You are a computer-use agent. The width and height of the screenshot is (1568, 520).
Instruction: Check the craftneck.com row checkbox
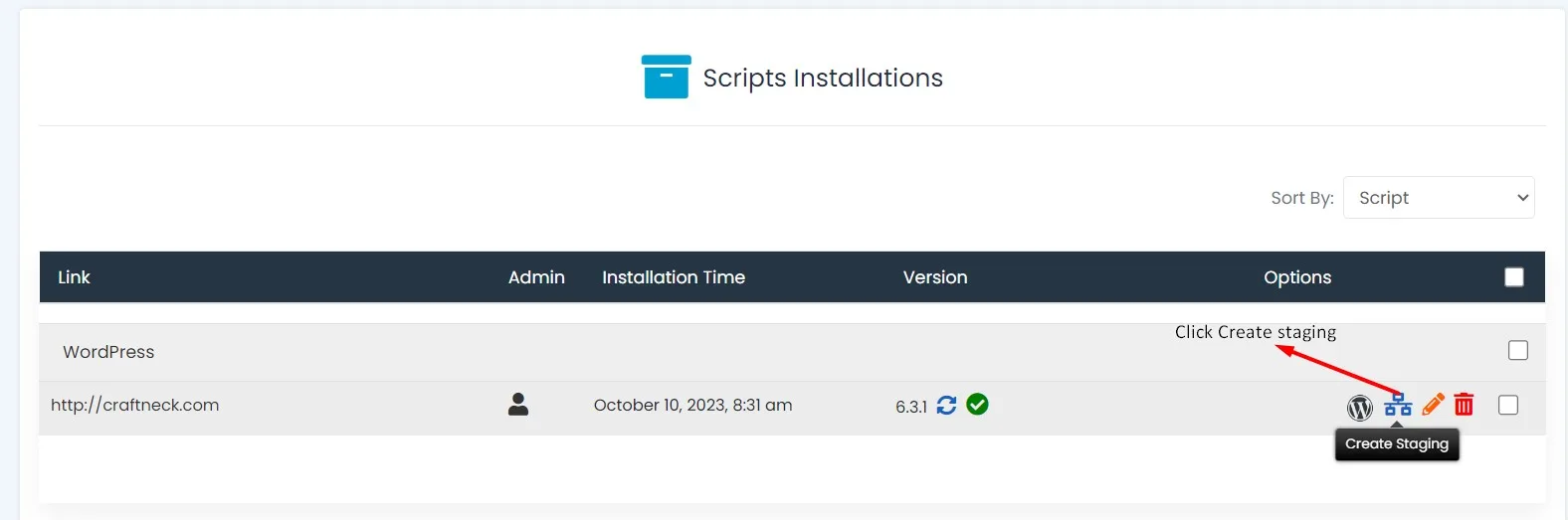click(1508, 405)
